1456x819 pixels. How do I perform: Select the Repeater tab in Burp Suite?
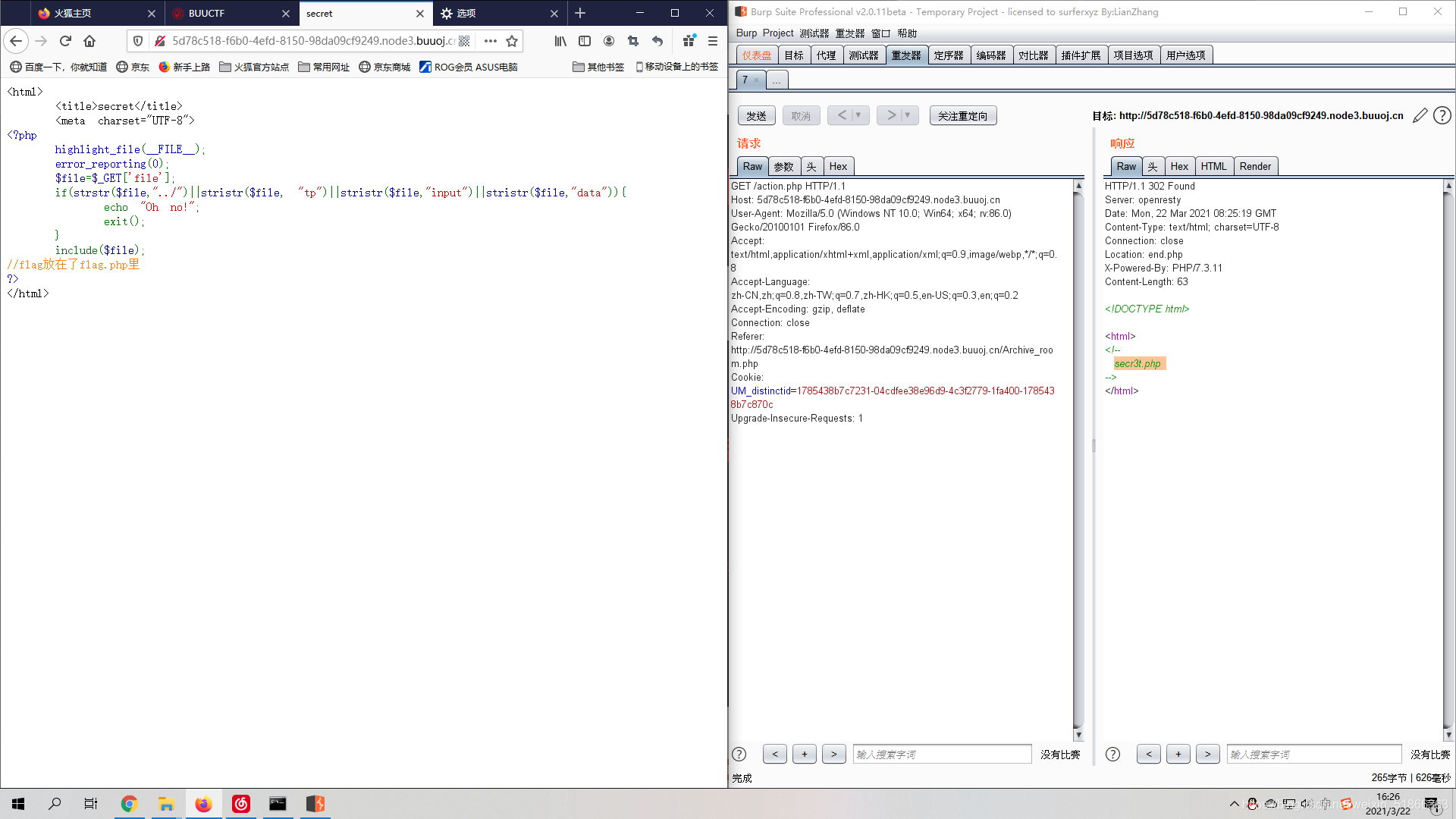905,55
